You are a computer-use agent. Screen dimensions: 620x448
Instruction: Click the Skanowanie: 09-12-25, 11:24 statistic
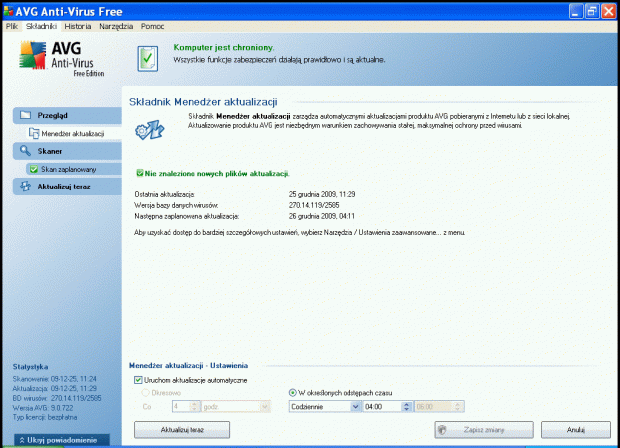(x=55, y=379)
